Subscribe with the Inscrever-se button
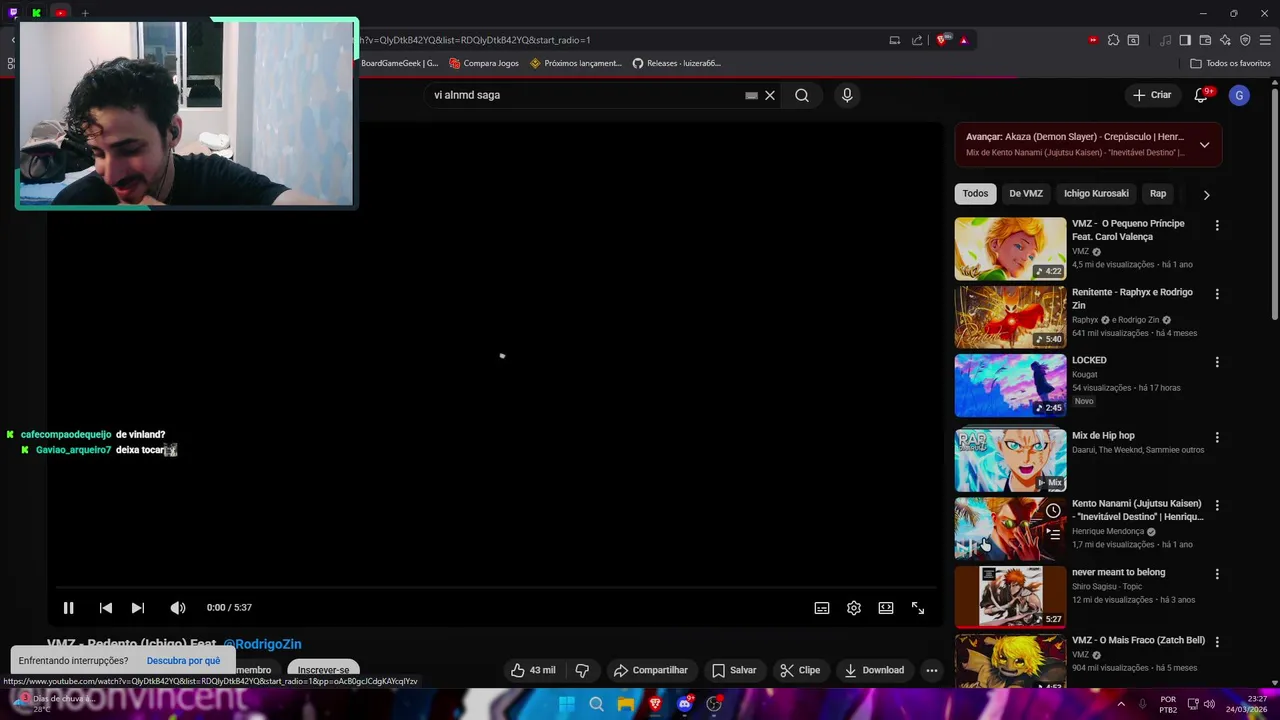 pyautogui.click(x=323, y=670)
